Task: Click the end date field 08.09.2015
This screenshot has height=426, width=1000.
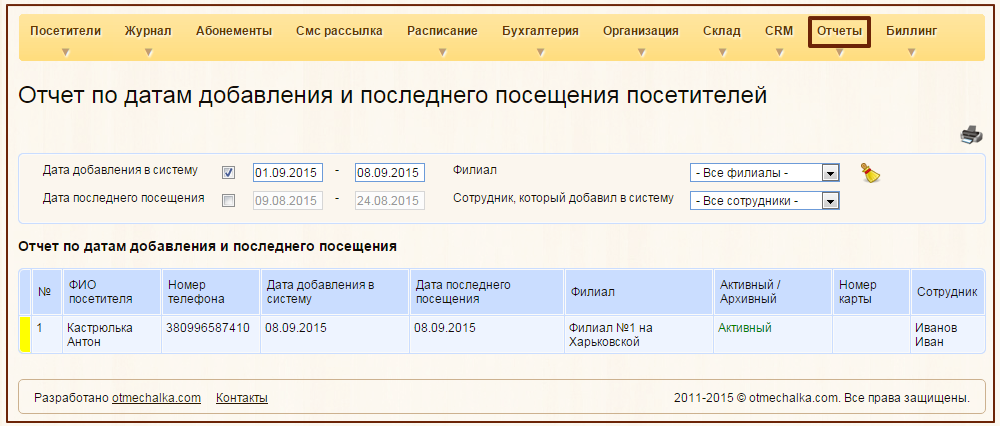Action: click(x=390, y=173)
